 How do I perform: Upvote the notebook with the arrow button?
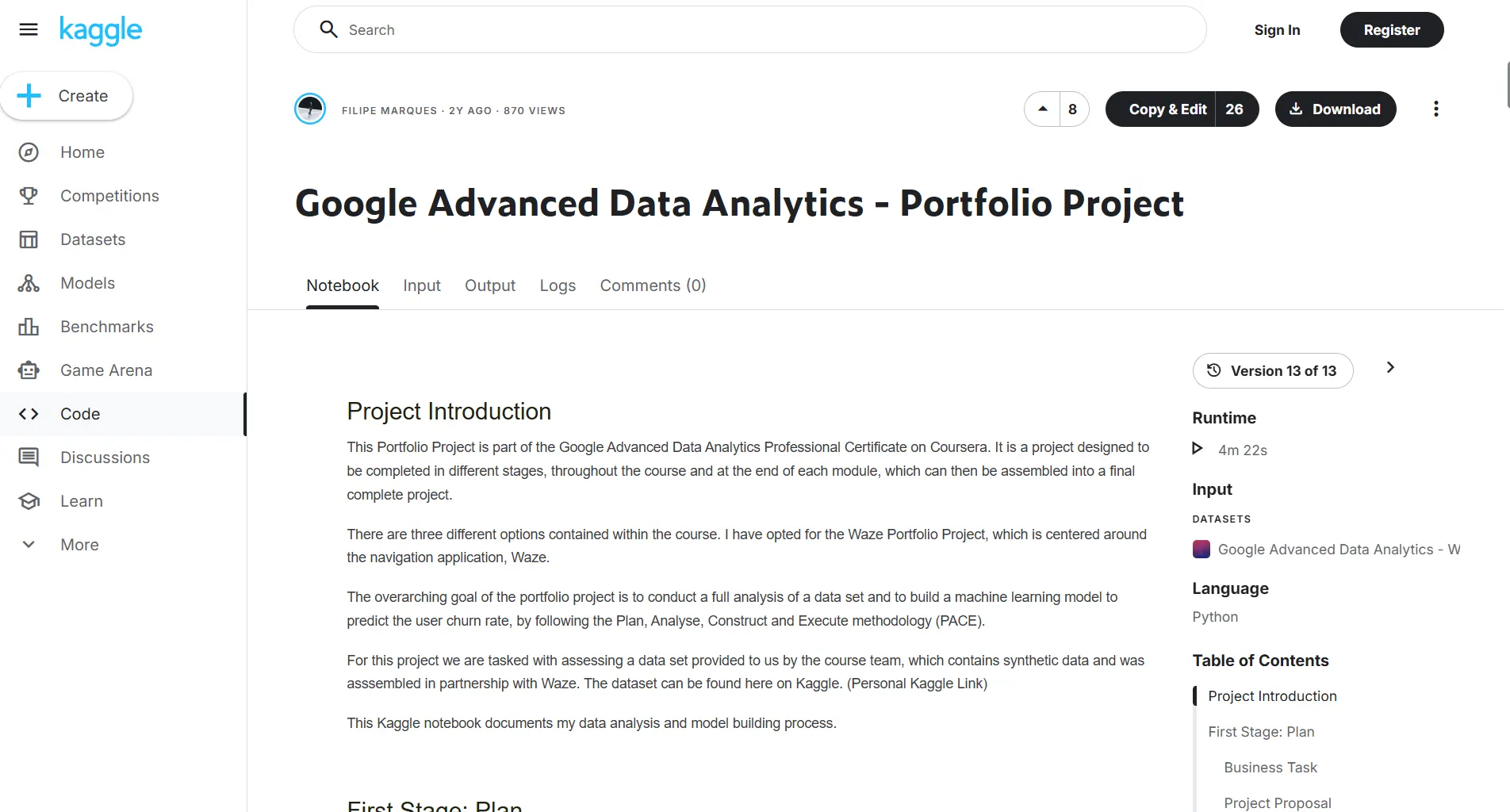[1042, 109]
